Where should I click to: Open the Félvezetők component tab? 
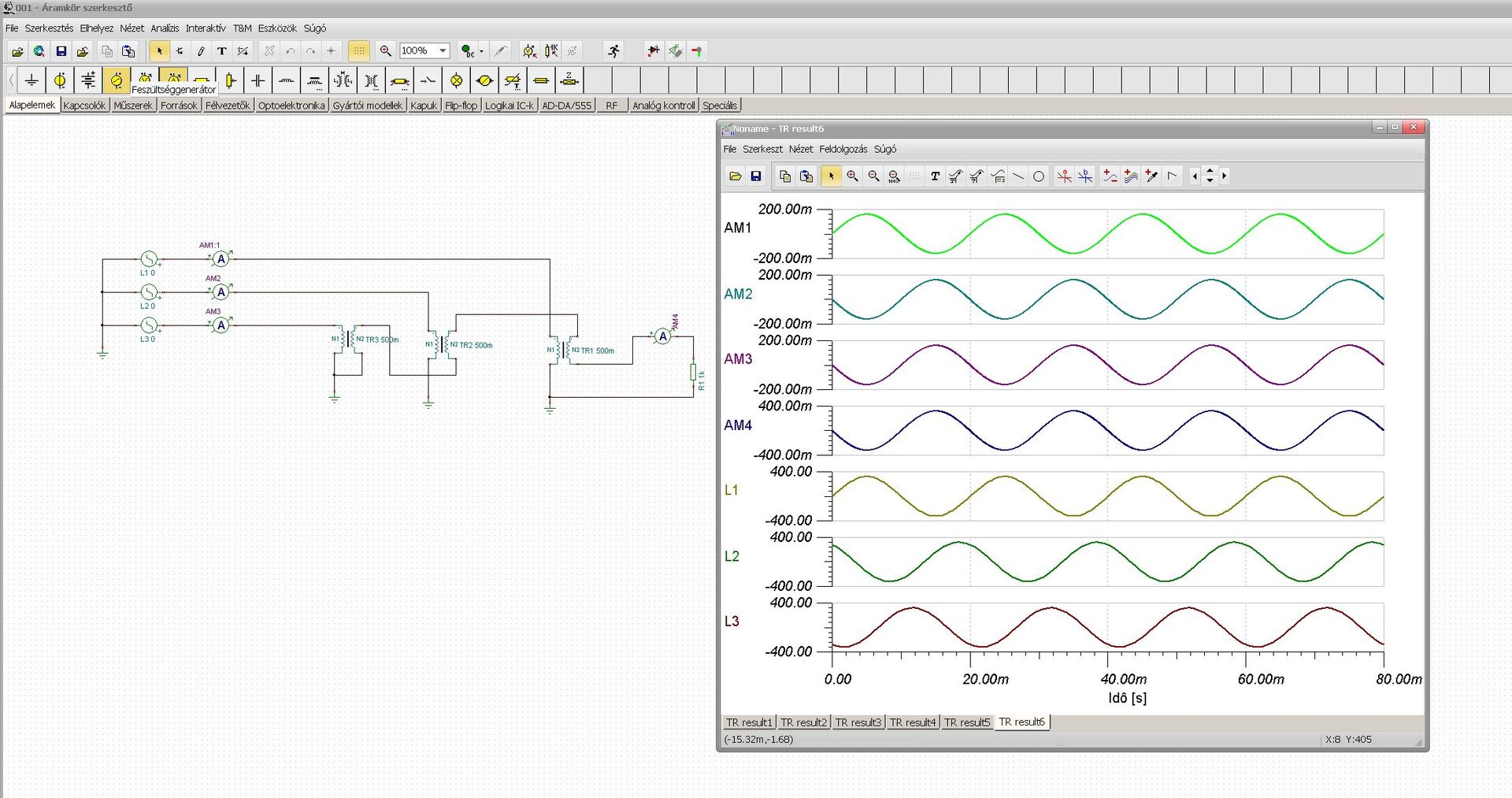click(228, 106)
